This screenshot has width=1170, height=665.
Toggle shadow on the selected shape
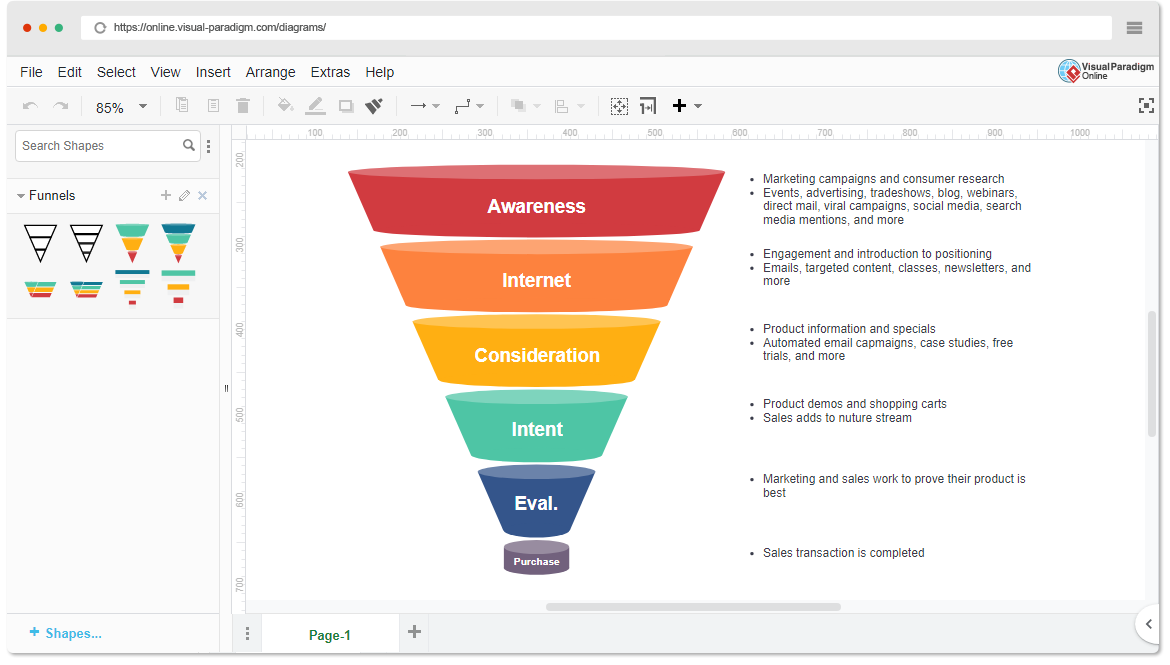click(x=345, y=105)
